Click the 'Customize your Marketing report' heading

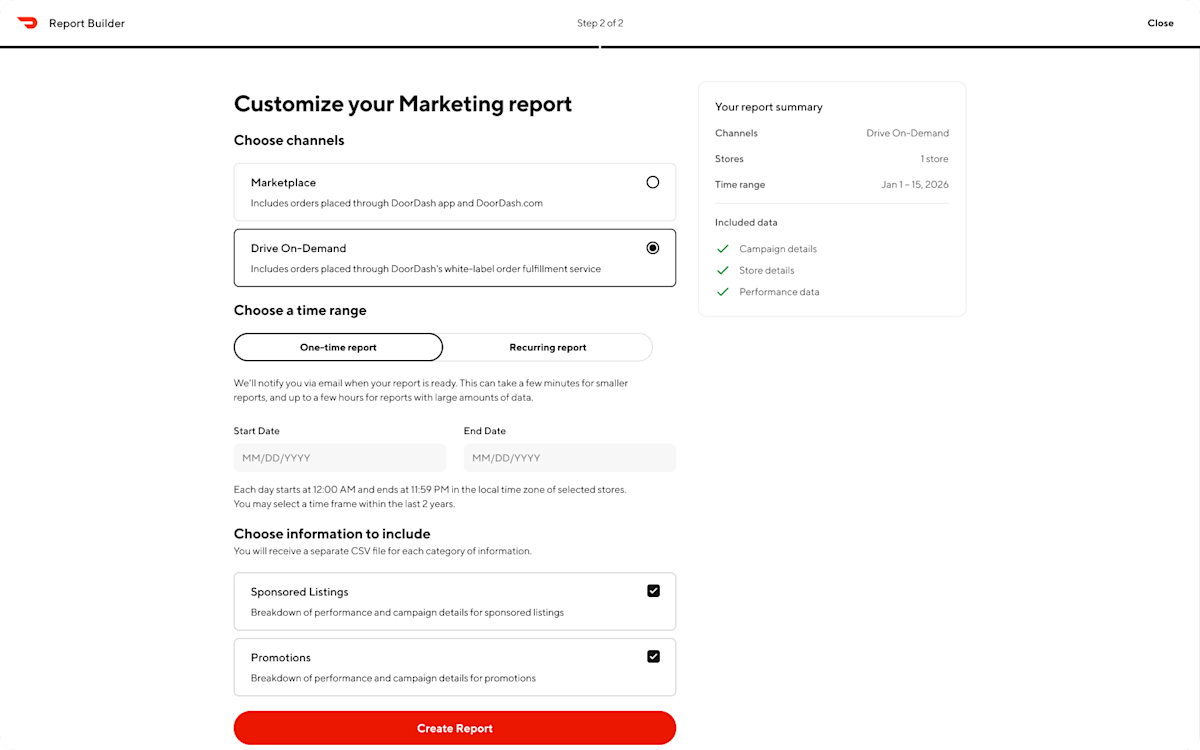point(403,104)
